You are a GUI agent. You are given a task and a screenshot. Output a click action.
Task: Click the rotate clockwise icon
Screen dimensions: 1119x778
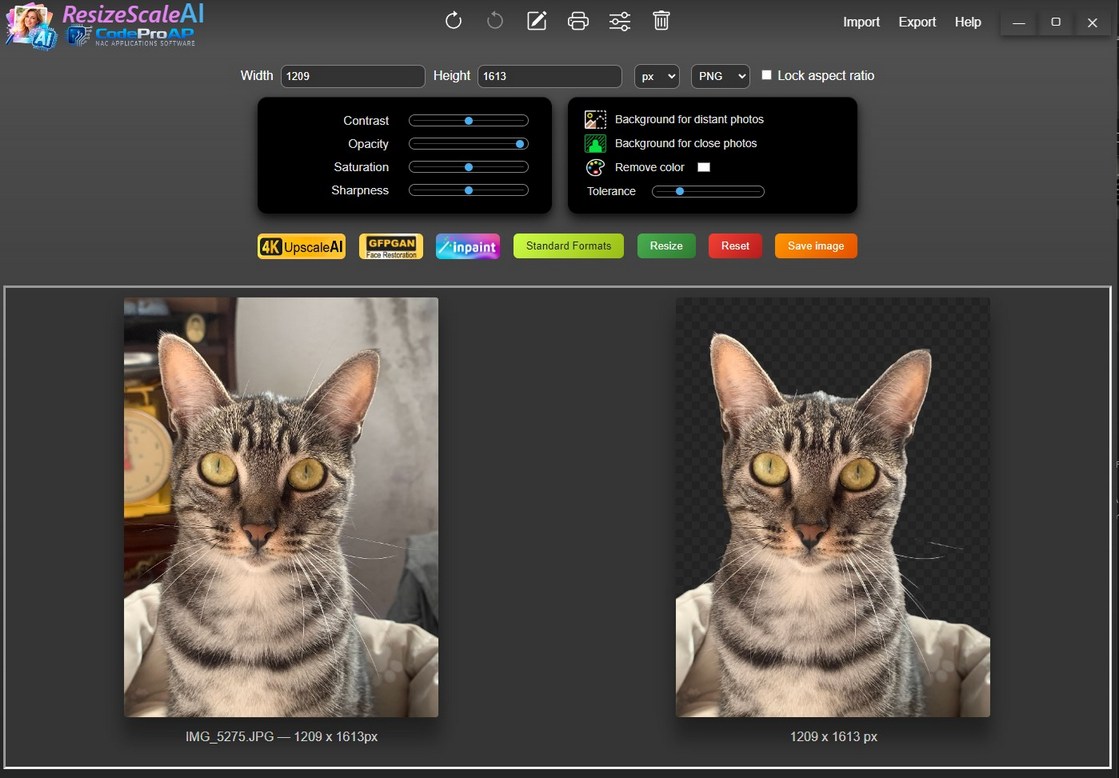453,21
